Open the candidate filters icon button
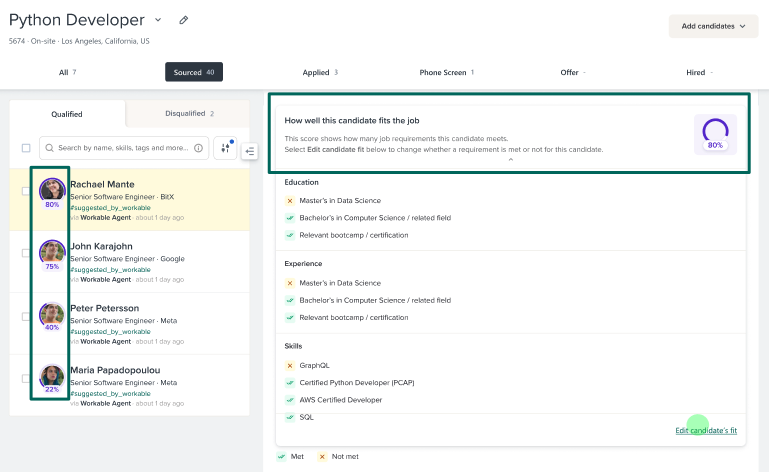 pyautogui.click(x=225, y=148)
